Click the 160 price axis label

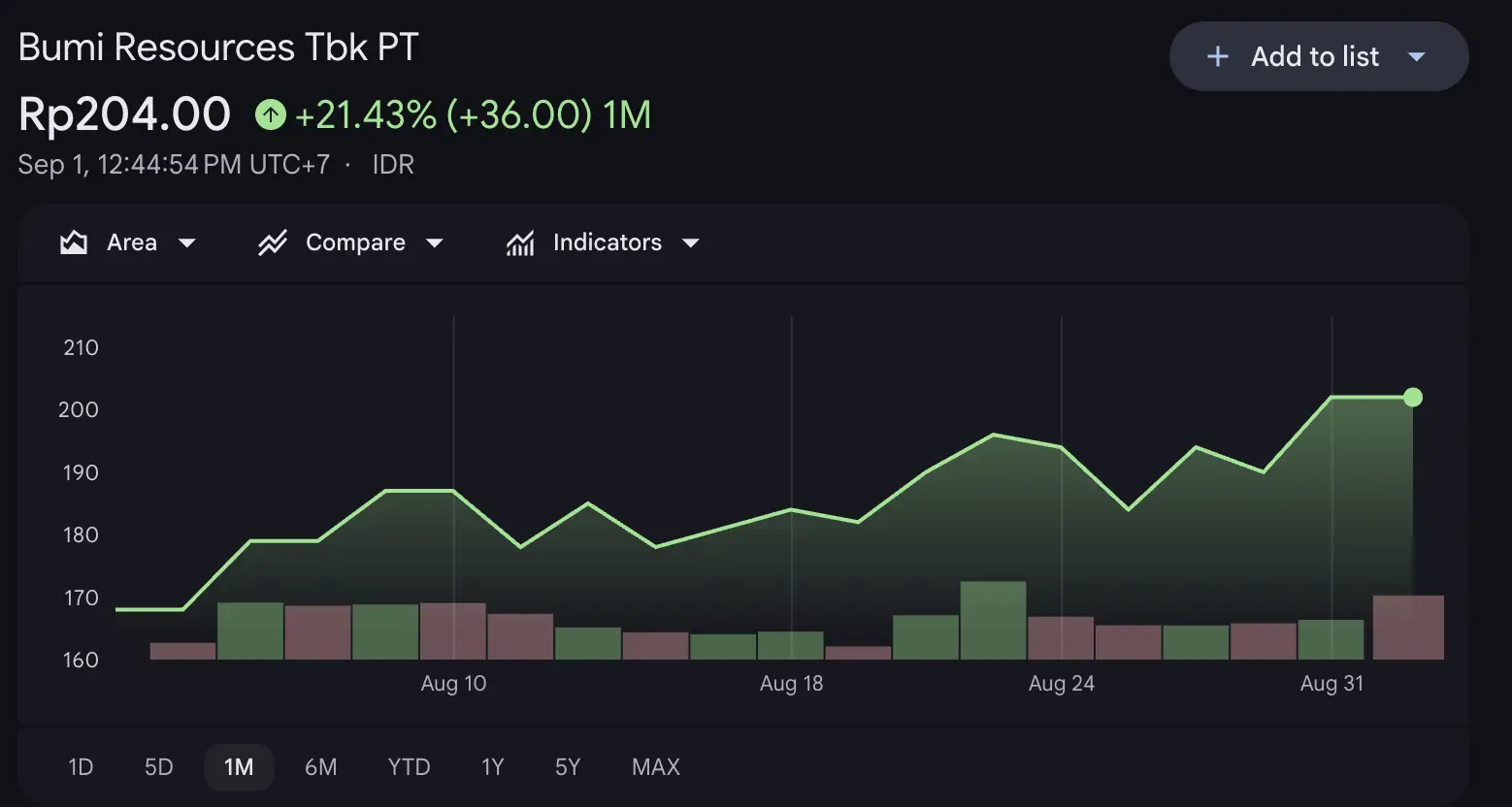(x=81, y=660)
